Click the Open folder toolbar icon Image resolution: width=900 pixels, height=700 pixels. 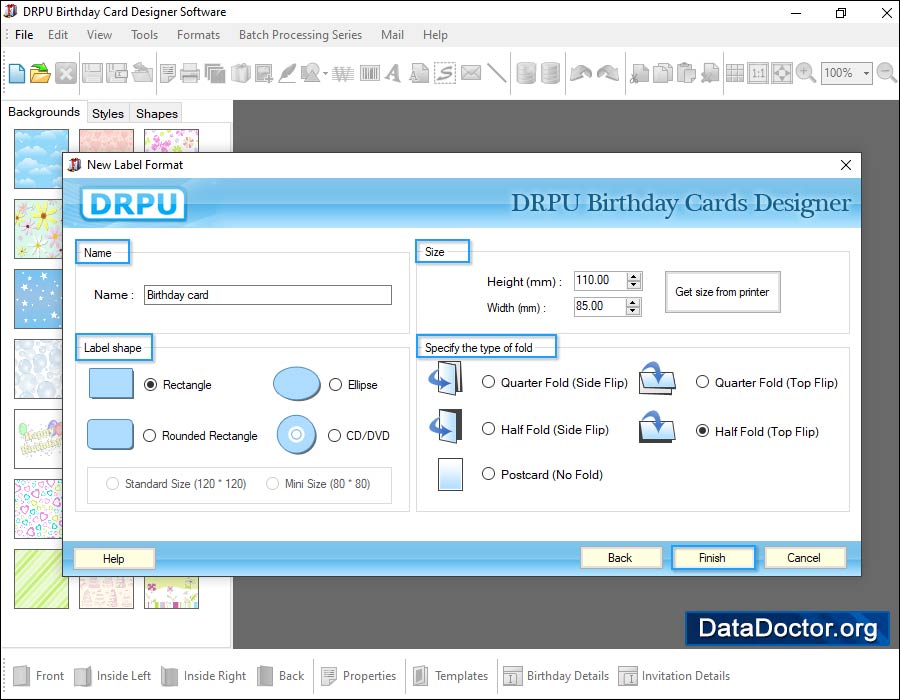pos(40,73)
